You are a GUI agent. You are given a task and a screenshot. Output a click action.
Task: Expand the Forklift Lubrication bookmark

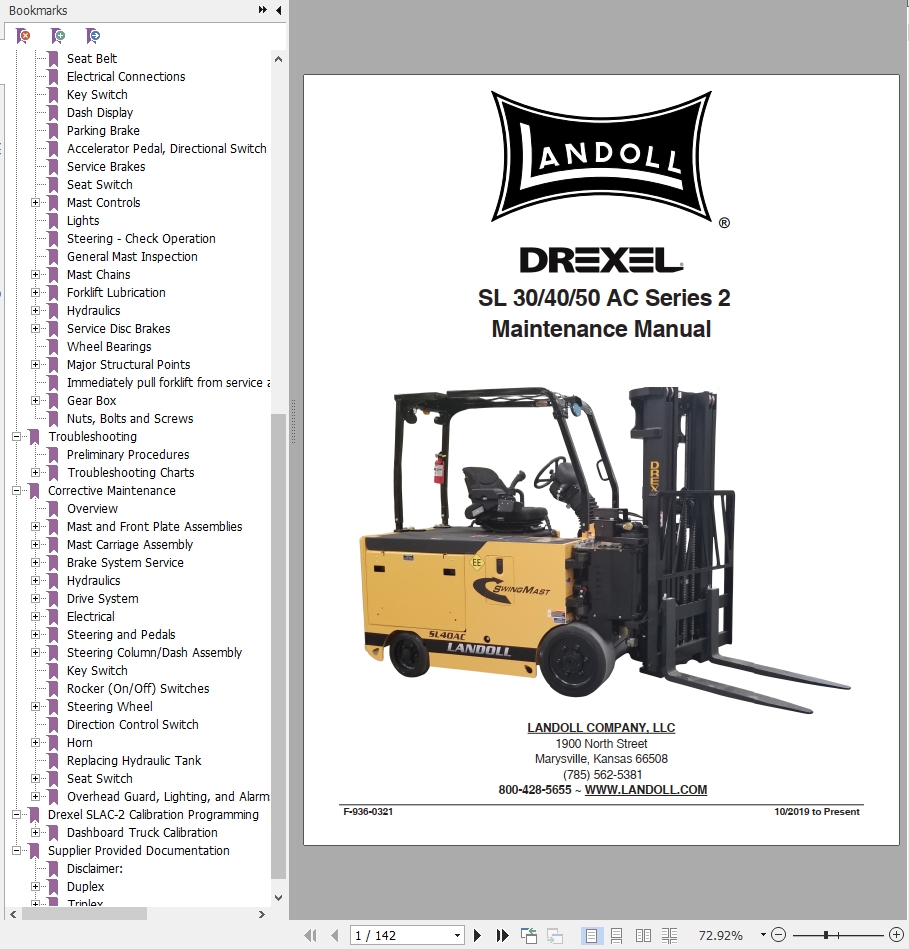[36, 293]
